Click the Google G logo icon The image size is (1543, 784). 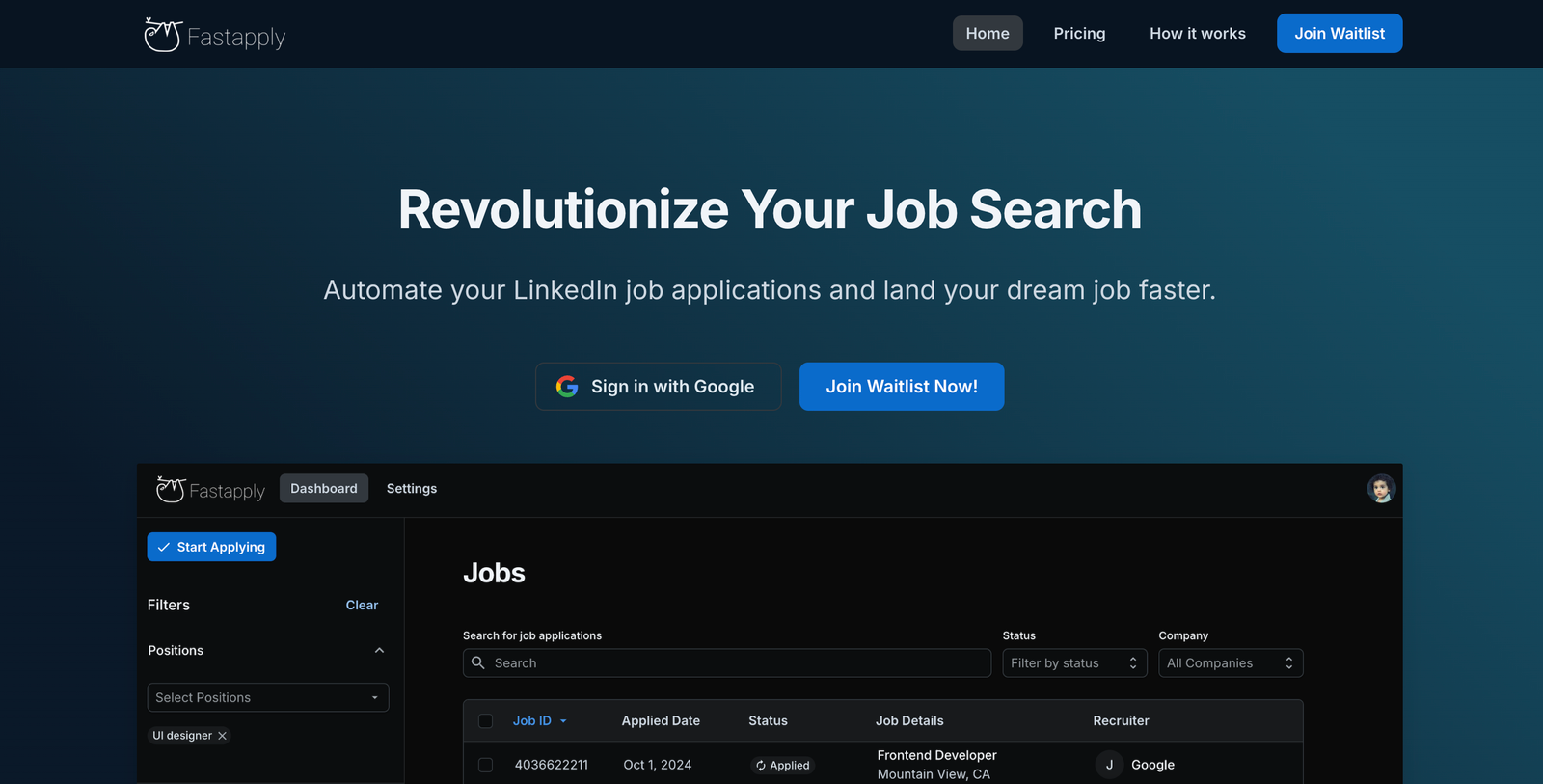567,387
